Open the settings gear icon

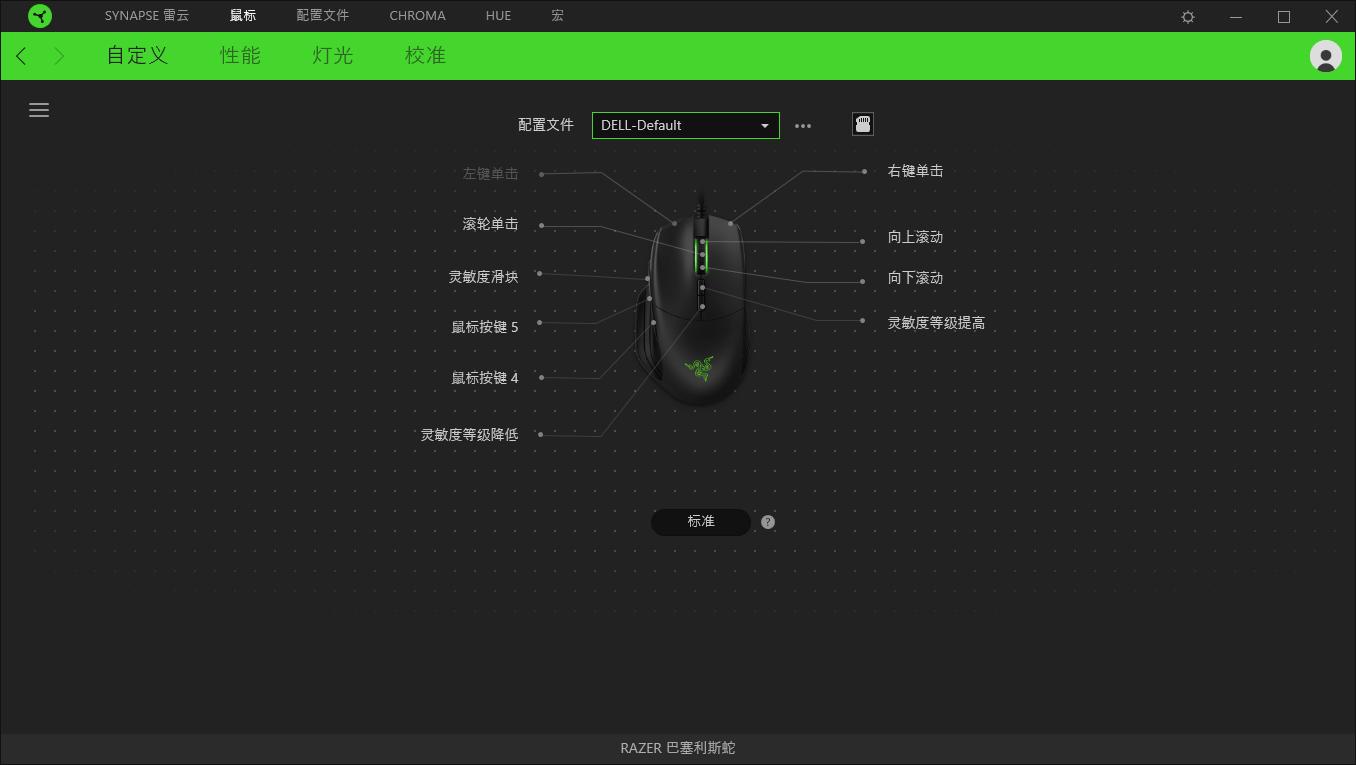[x=1186, y=16]
